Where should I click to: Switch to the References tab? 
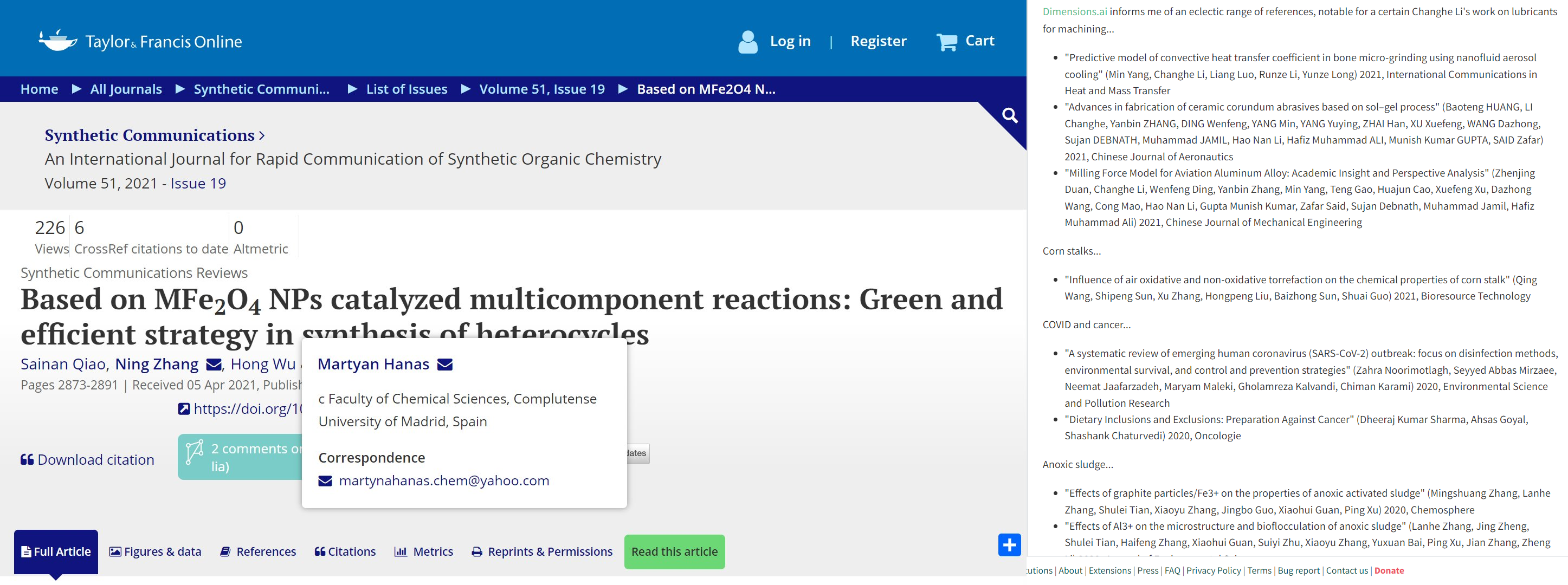[258, 551]
